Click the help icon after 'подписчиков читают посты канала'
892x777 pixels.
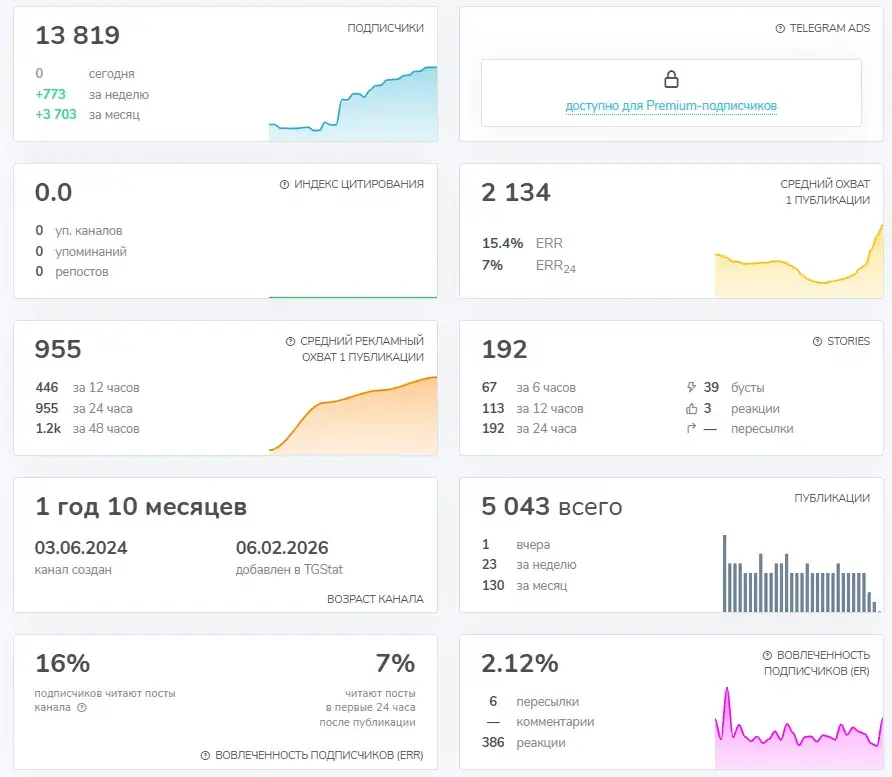pyautogui.click(x=82, y=708)
